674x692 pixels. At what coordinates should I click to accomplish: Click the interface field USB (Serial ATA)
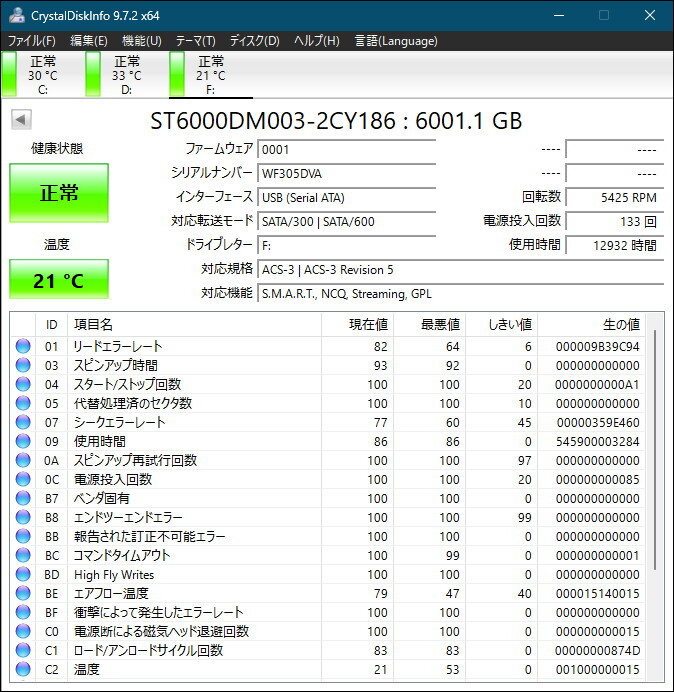[x=347, y=197]
